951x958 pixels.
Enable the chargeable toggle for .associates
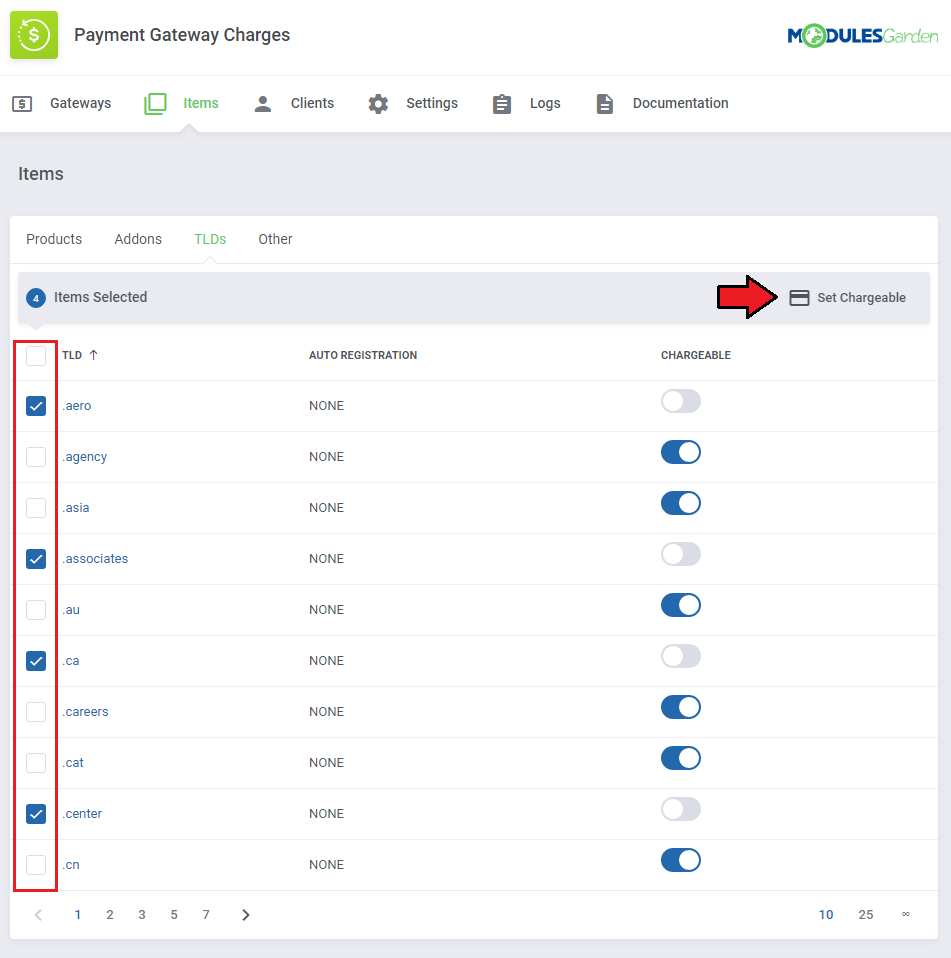coord(680,554)
